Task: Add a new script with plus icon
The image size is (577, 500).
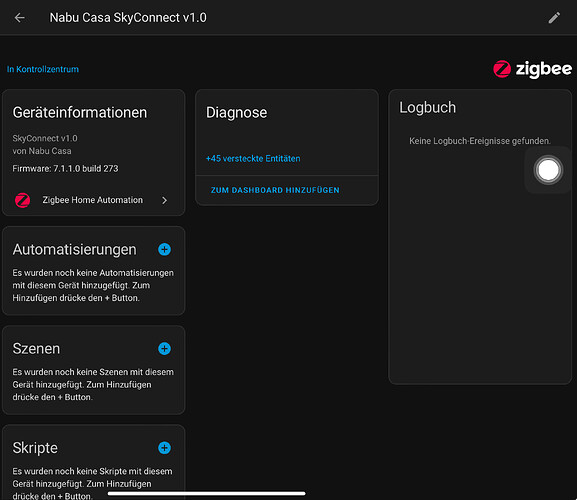Action: click(164, 448)
